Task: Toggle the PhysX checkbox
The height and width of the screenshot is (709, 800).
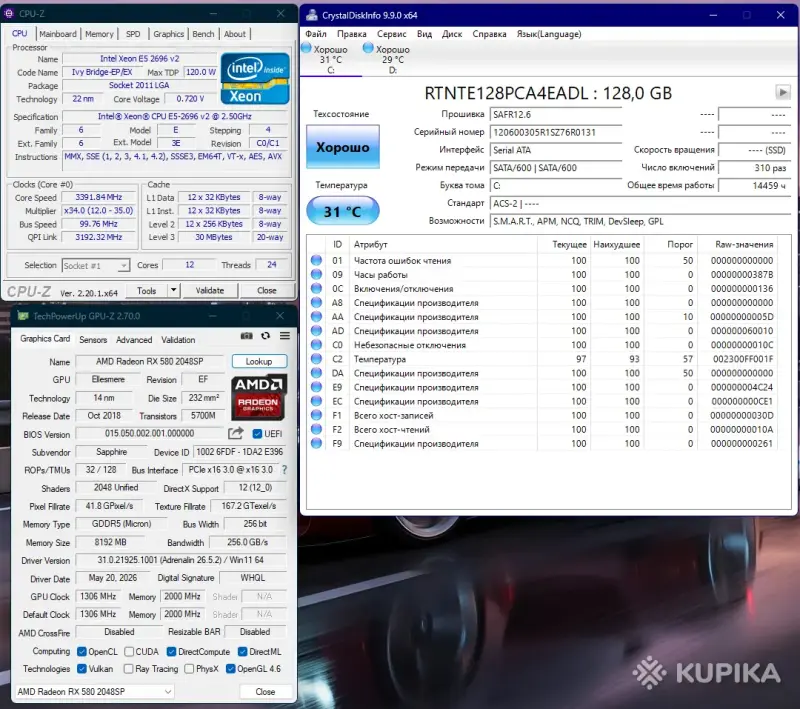Action: 189,668
